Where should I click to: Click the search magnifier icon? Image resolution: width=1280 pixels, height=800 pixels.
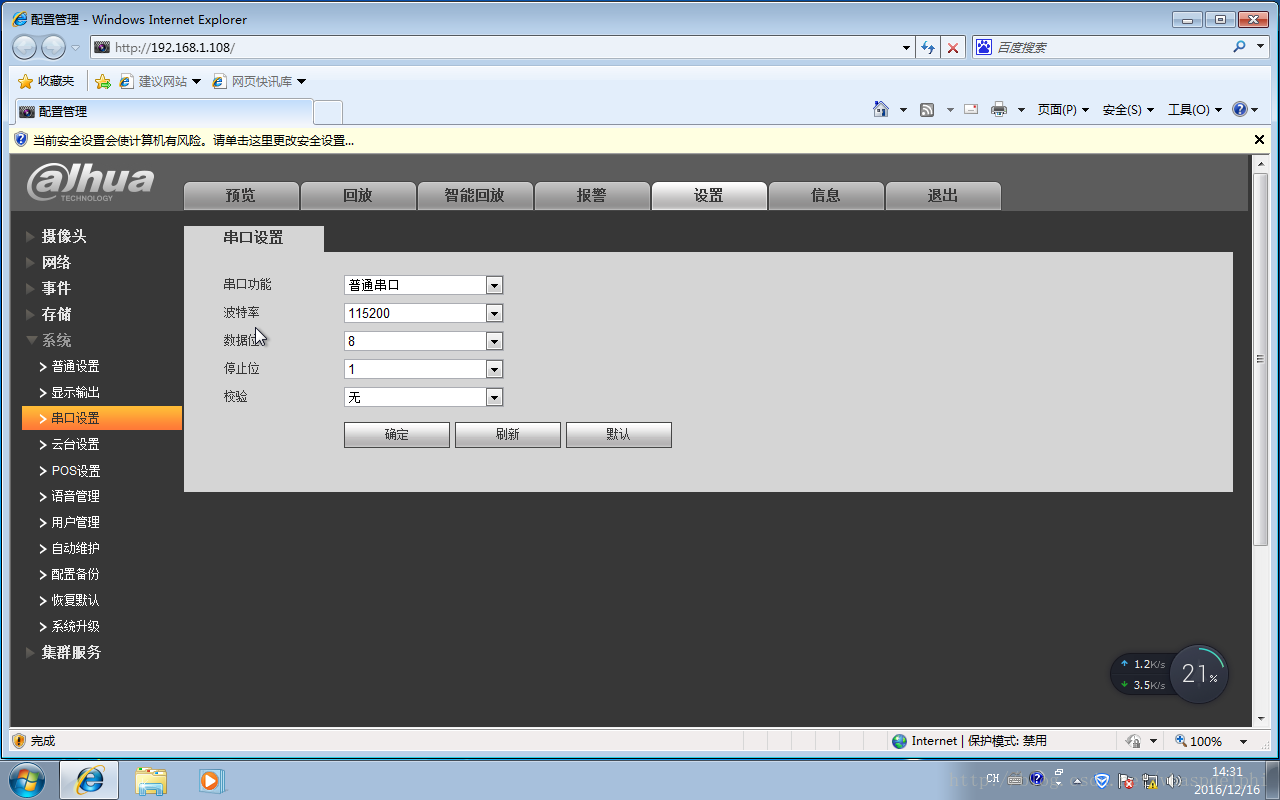(1240, 47)
